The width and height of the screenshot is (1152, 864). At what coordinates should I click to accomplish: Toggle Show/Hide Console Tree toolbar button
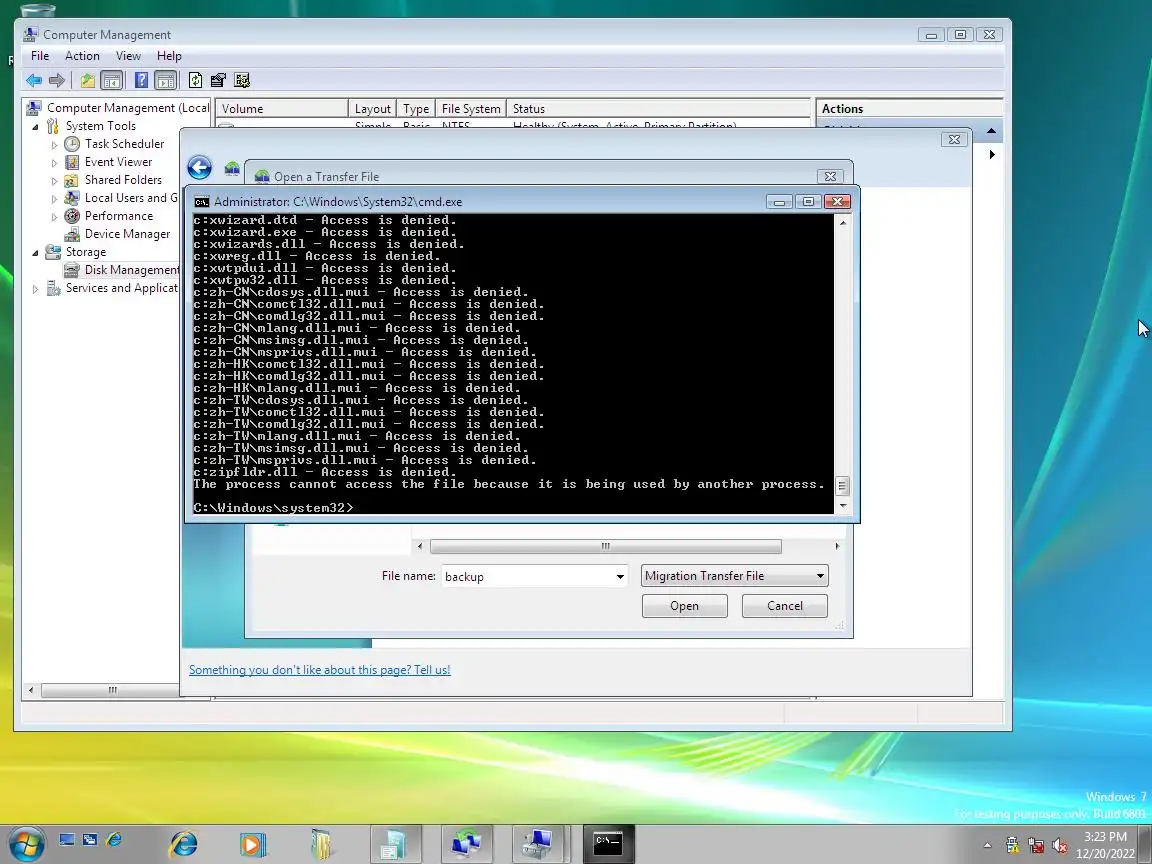tap(112, 80)
